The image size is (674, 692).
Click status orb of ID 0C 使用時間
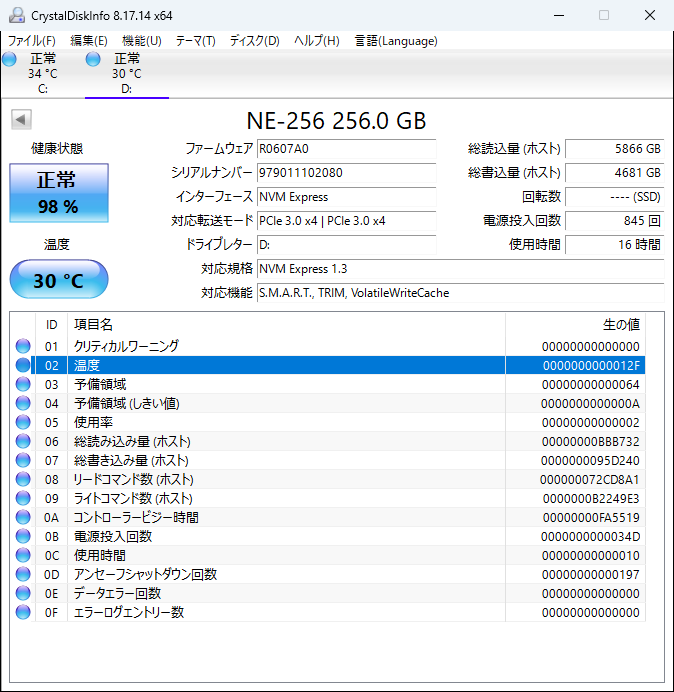[23, 555]
